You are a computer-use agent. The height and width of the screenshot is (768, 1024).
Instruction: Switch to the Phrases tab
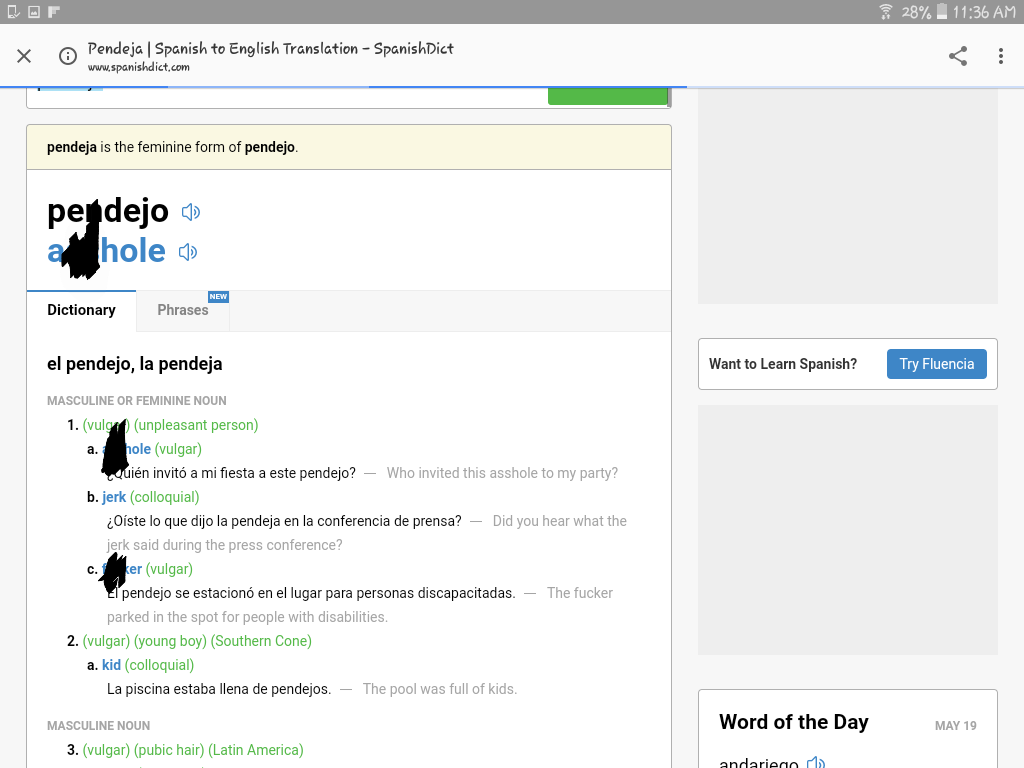click(183, 310)
